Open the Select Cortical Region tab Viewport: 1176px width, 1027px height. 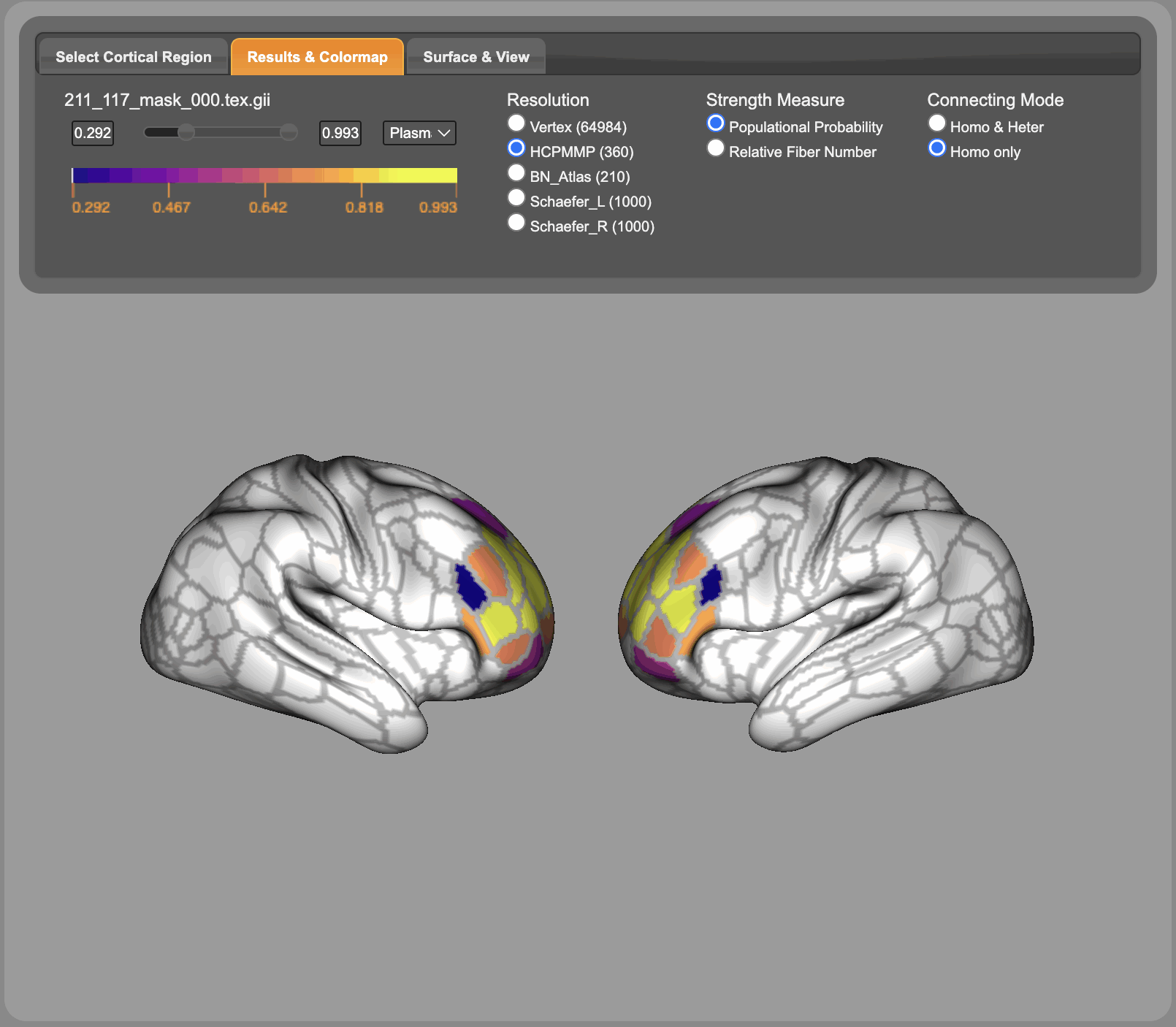(133, 57)
